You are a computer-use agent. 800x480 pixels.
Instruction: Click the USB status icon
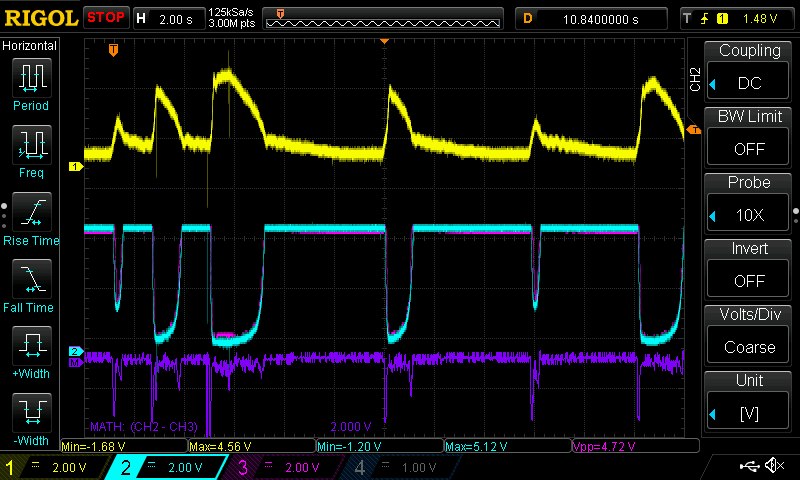pyautogui.click(x=749, y=466)
